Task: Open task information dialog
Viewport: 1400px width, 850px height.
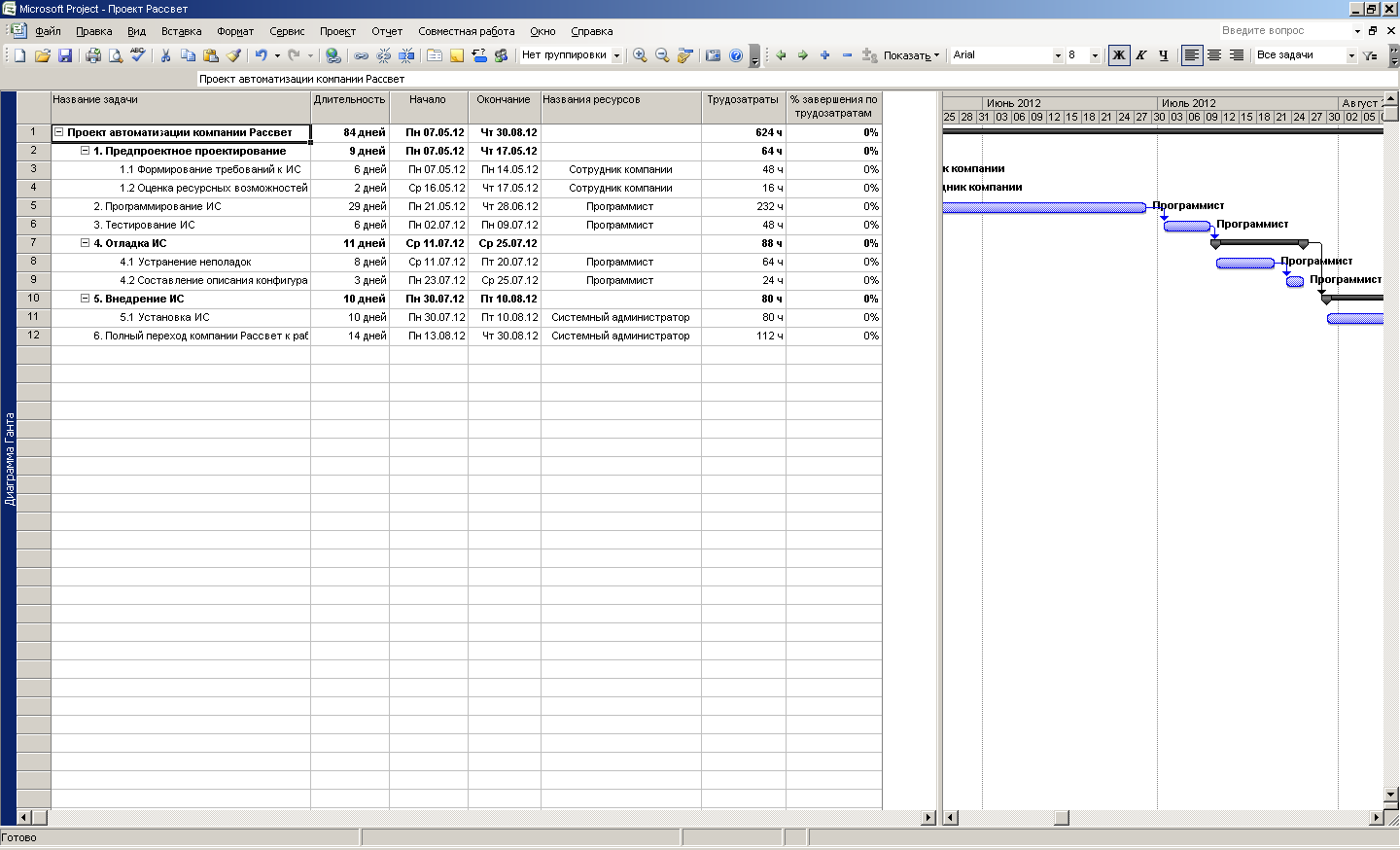Action: coord(435,55)
